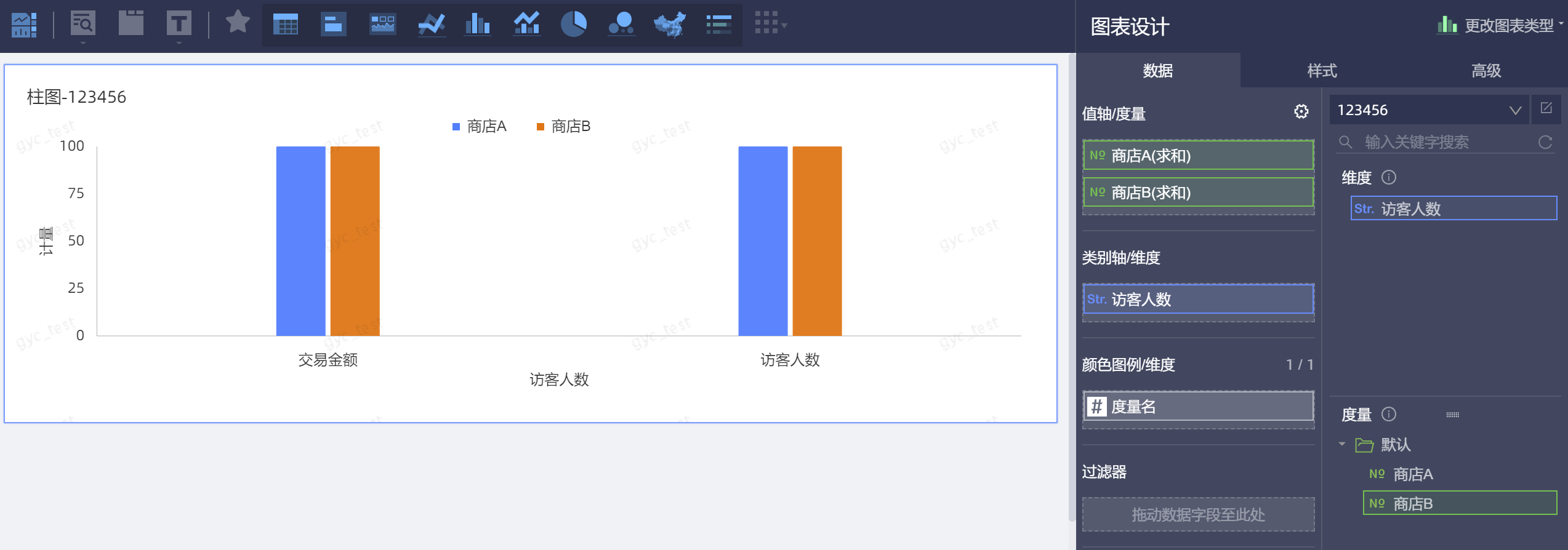1568x550 pixels.
Task: Click the bubble chart icon
Action: (621, 25)
